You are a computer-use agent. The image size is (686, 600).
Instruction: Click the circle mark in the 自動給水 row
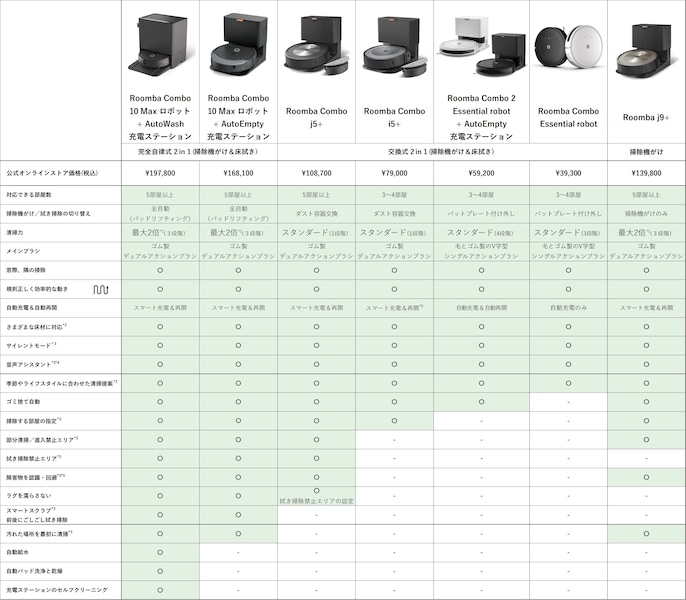tap(160, 552)
